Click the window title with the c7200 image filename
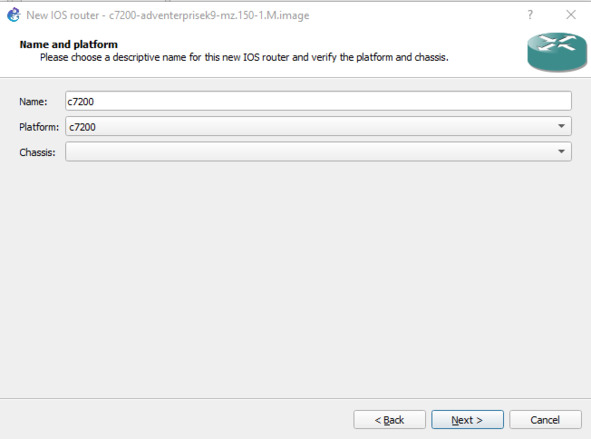The image size is (591, 439). pos(168,15)
